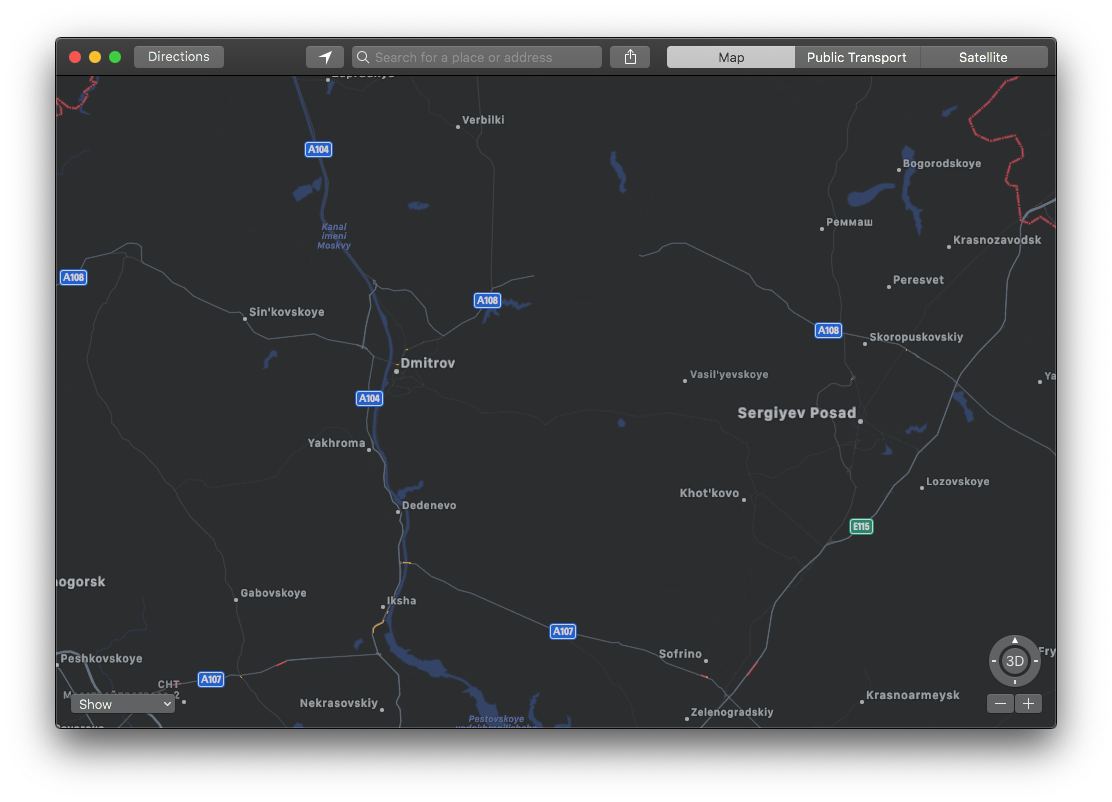Select the Nekrasovskiy label

point(338,703)
